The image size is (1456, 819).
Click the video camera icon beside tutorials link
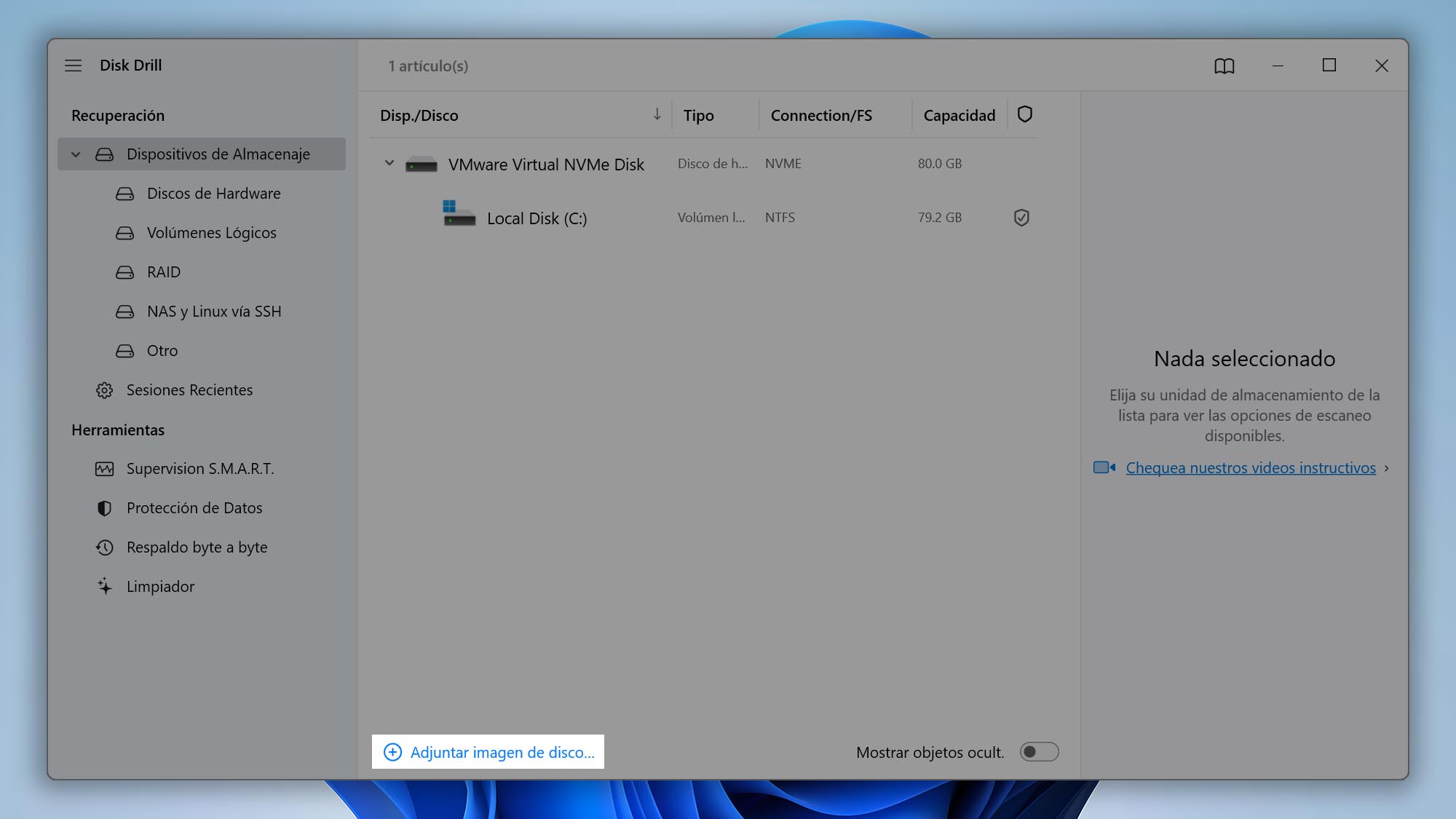point(1104,467)
